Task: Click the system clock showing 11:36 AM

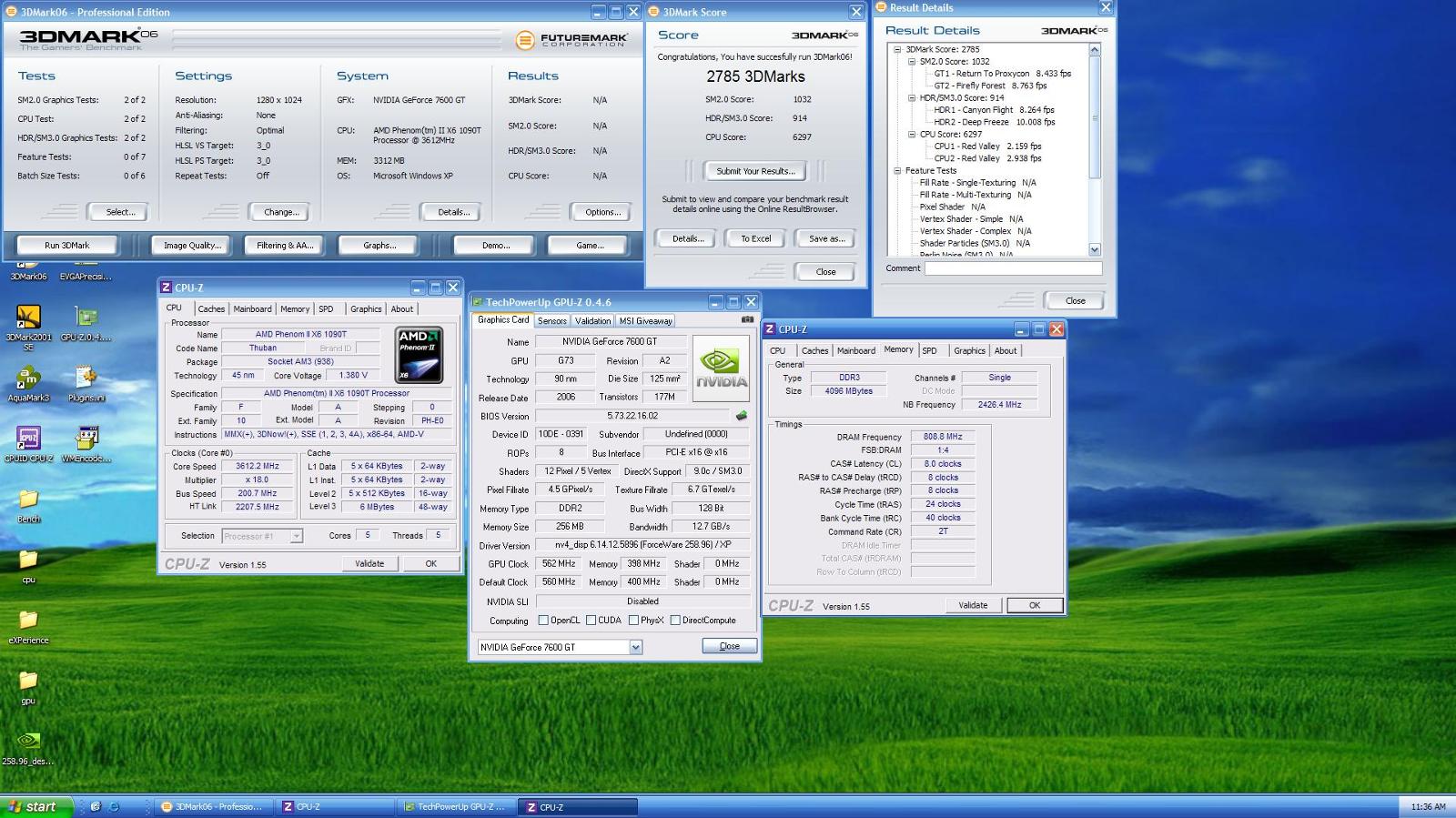Action: tap(1428, 807)
